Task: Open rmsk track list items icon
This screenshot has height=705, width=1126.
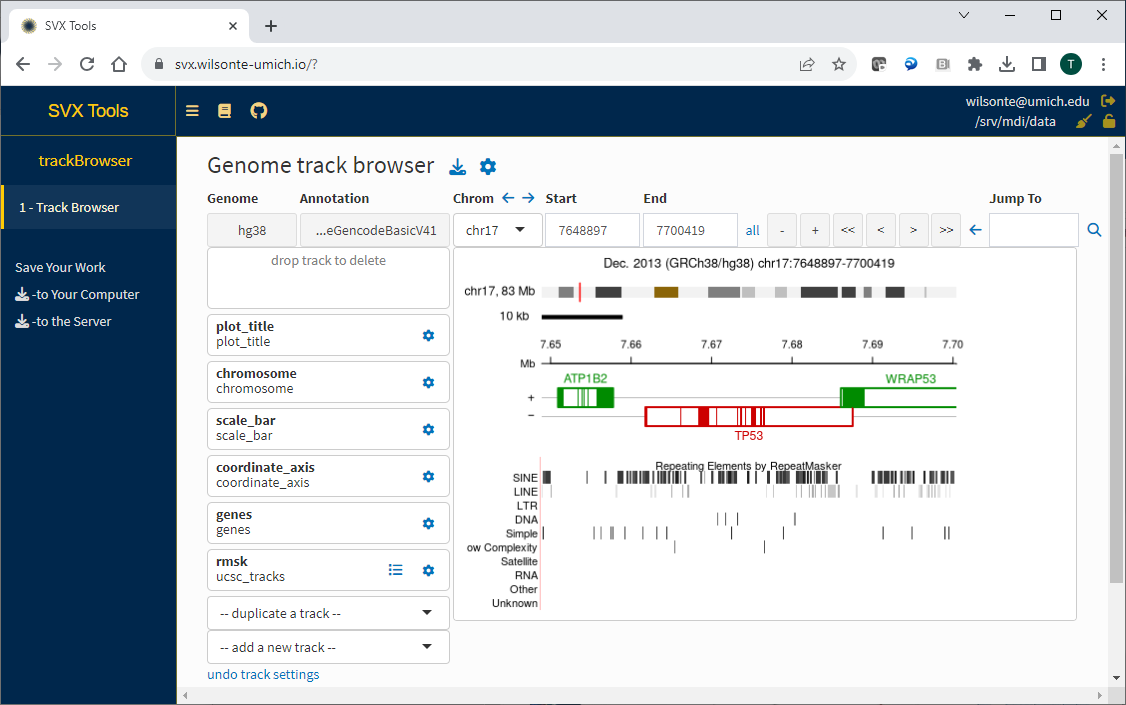Action: point(396,570)
